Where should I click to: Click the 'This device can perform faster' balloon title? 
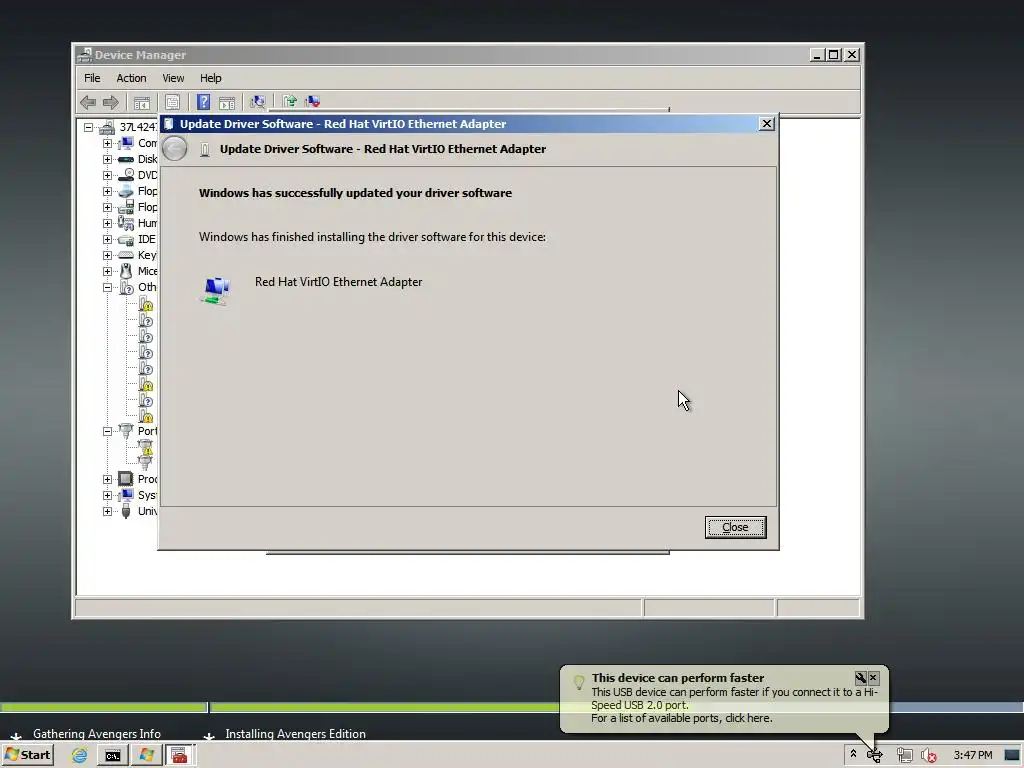click(678, 678)
